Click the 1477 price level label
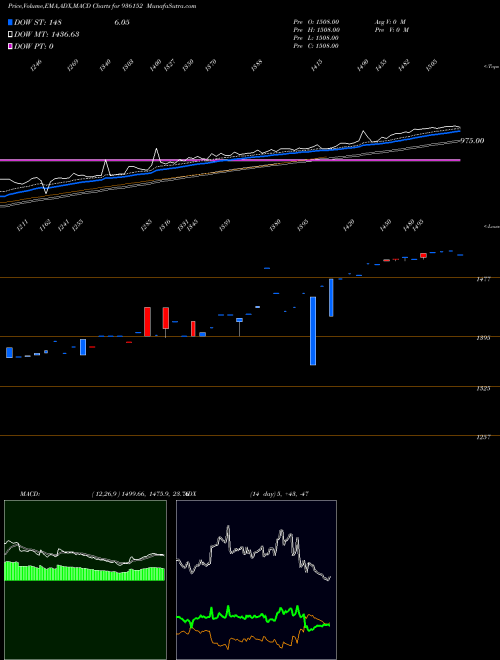Viewport: 500px width, 660px height. pos(484,279)
